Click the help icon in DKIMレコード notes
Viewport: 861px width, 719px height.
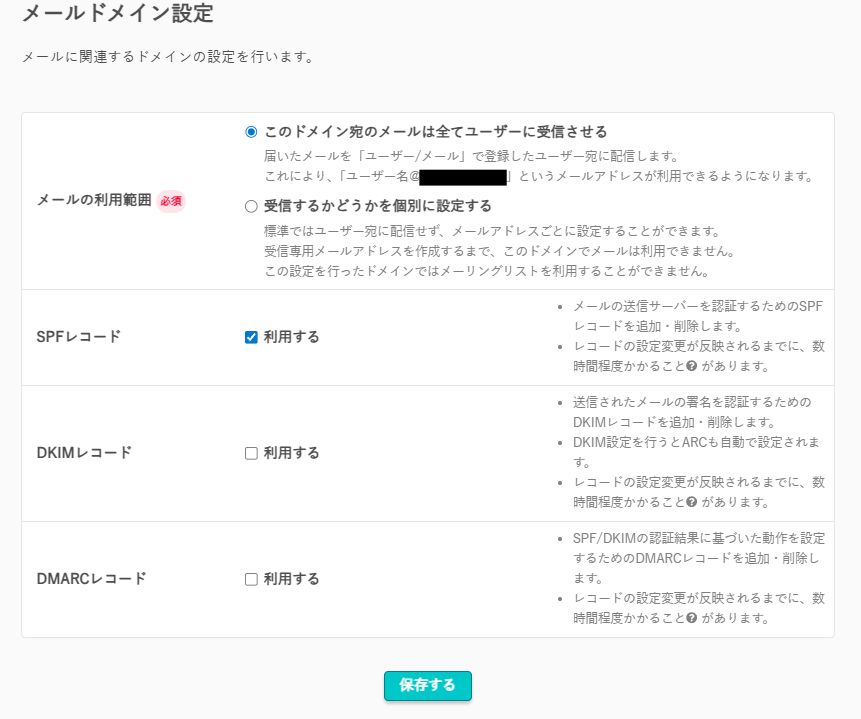(692, 502)
